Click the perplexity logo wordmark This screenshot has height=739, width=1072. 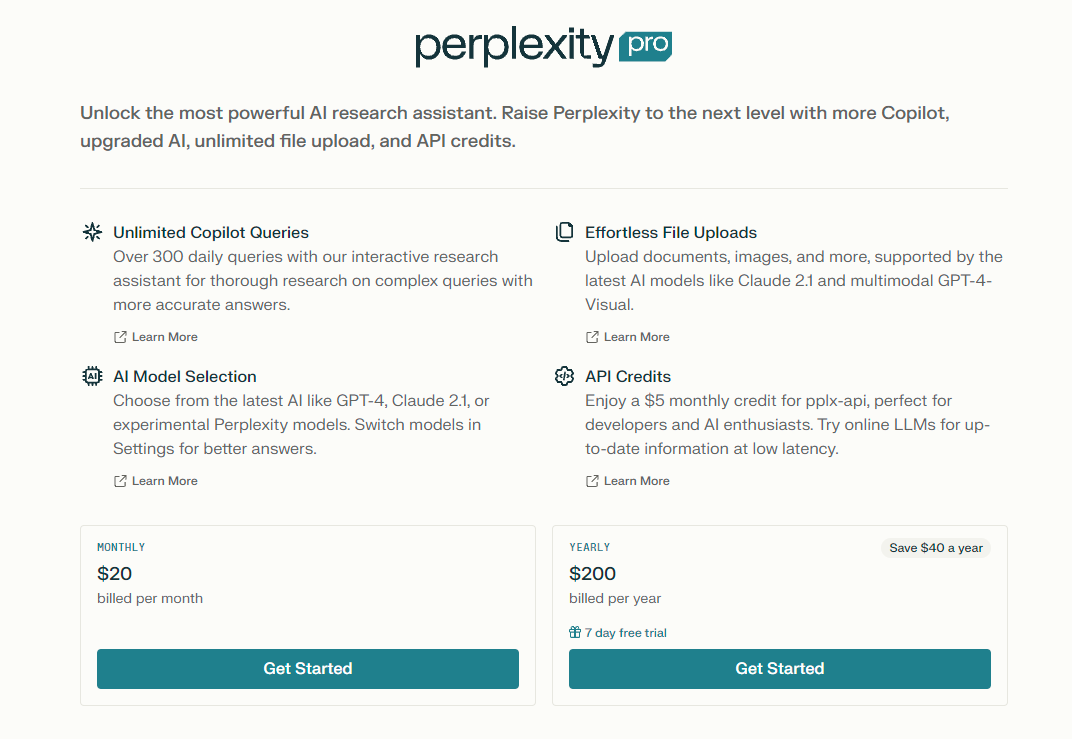(x=514, y=47)
